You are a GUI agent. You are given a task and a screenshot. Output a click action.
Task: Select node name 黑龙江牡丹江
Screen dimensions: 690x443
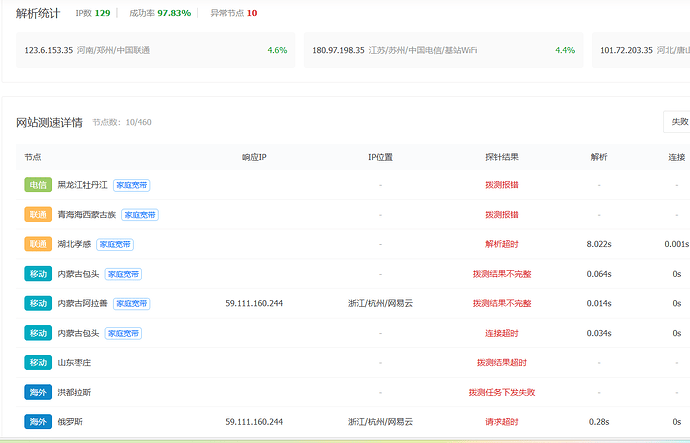pos(82,185)
